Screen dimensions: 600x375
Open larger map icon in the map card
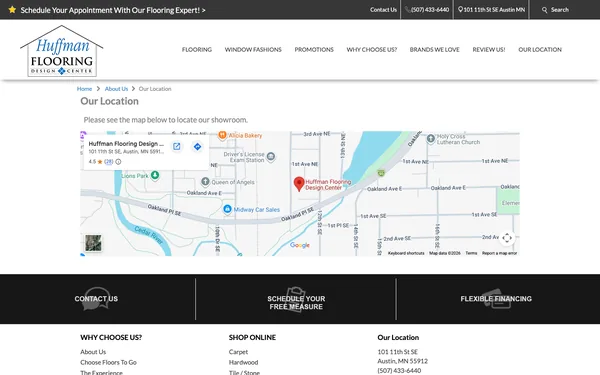(176, 147)
